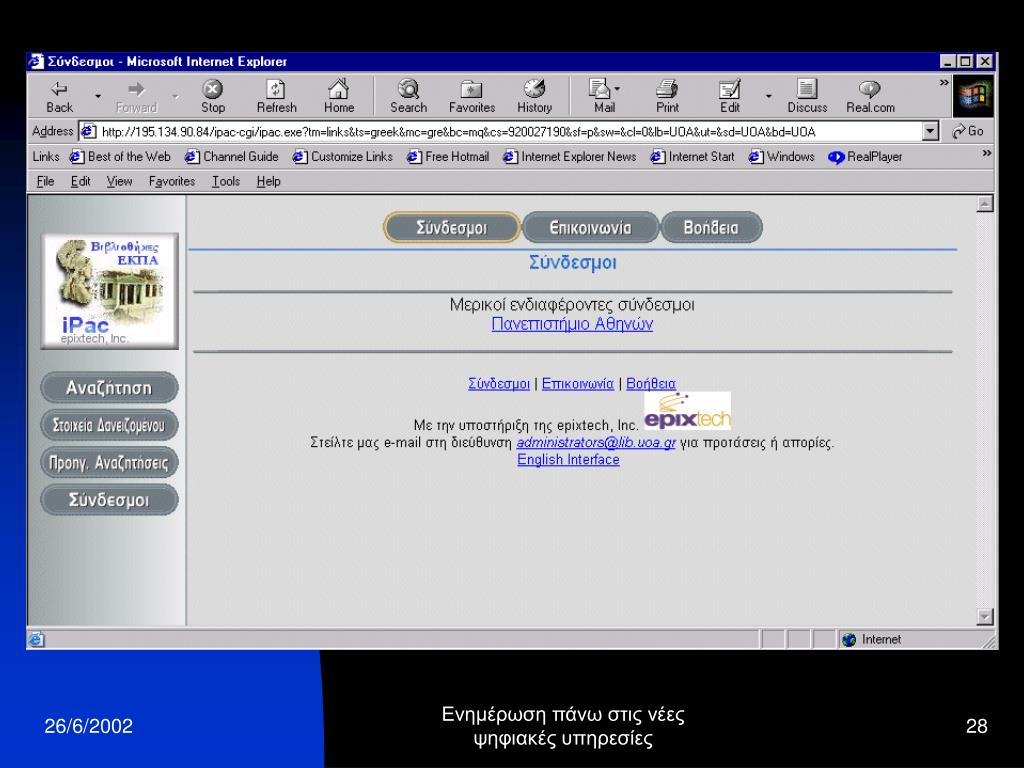Open the RealPlayer link shortcut
This screenshot has height=768, width=1024.
pos(865,157)
